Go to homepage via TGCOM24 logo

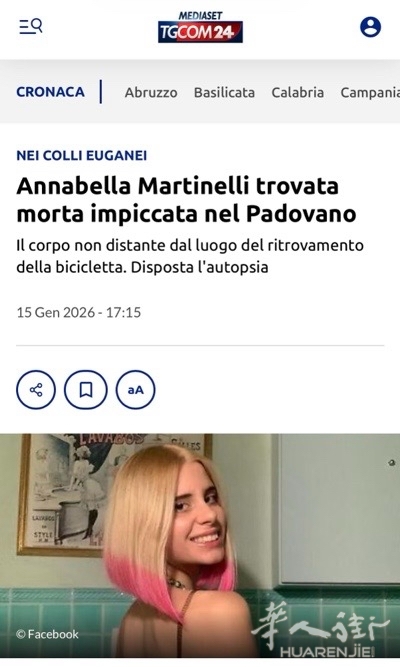[x=200, y=32]
